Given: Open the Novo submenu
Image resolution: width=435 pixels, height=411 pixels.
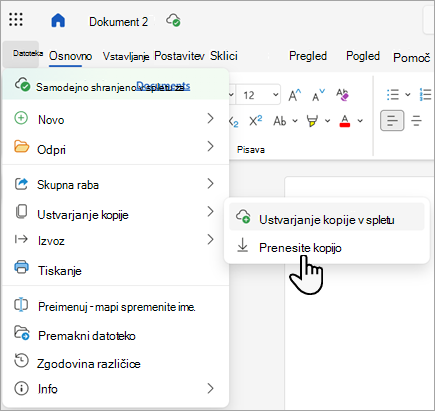Looking at the screenshot, I should 115,119.
